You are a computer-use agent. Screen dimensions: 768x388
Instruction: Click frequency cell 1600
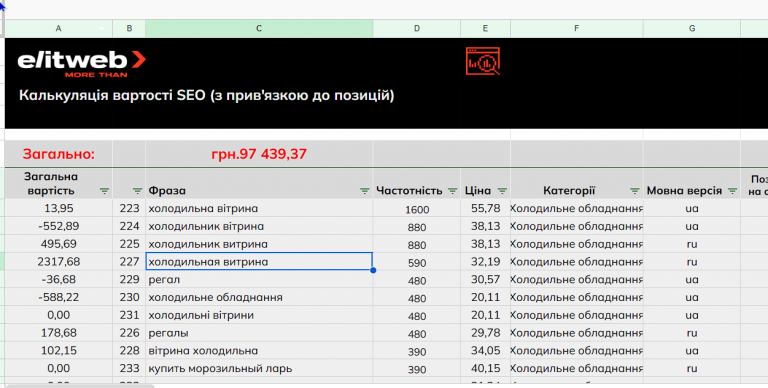click(x=417, y=209)
